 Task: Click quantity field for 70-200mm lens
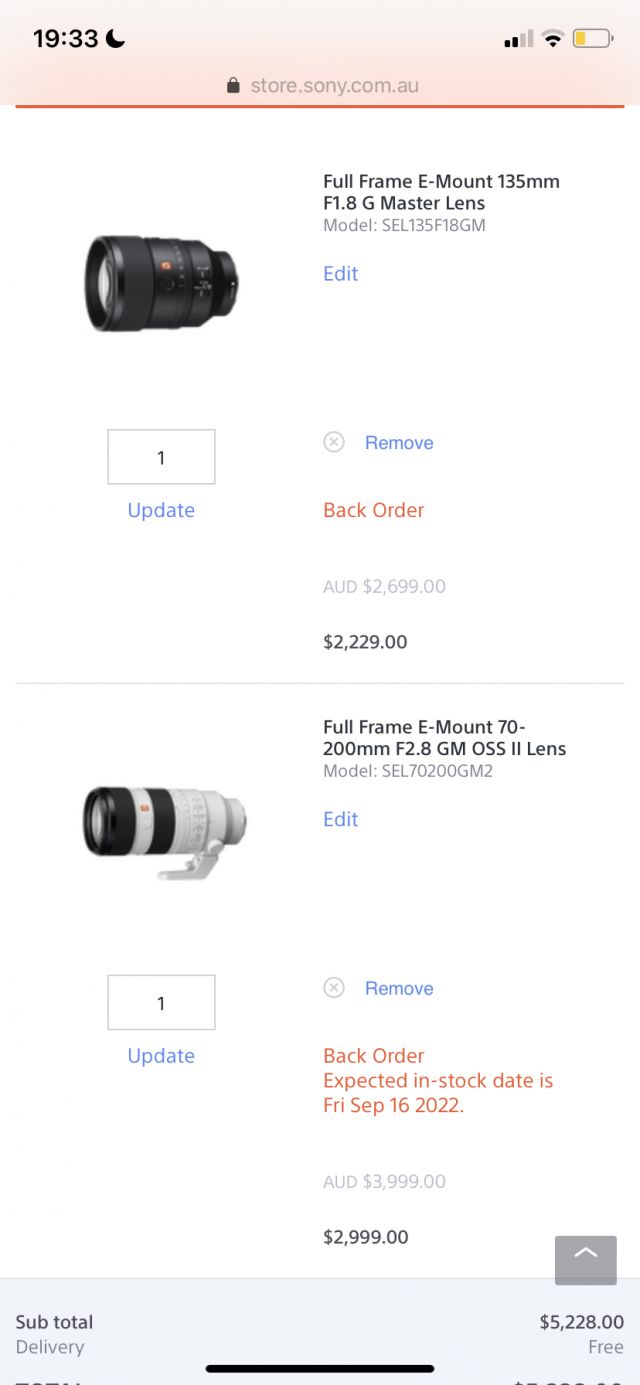[x=161, y=1002]
